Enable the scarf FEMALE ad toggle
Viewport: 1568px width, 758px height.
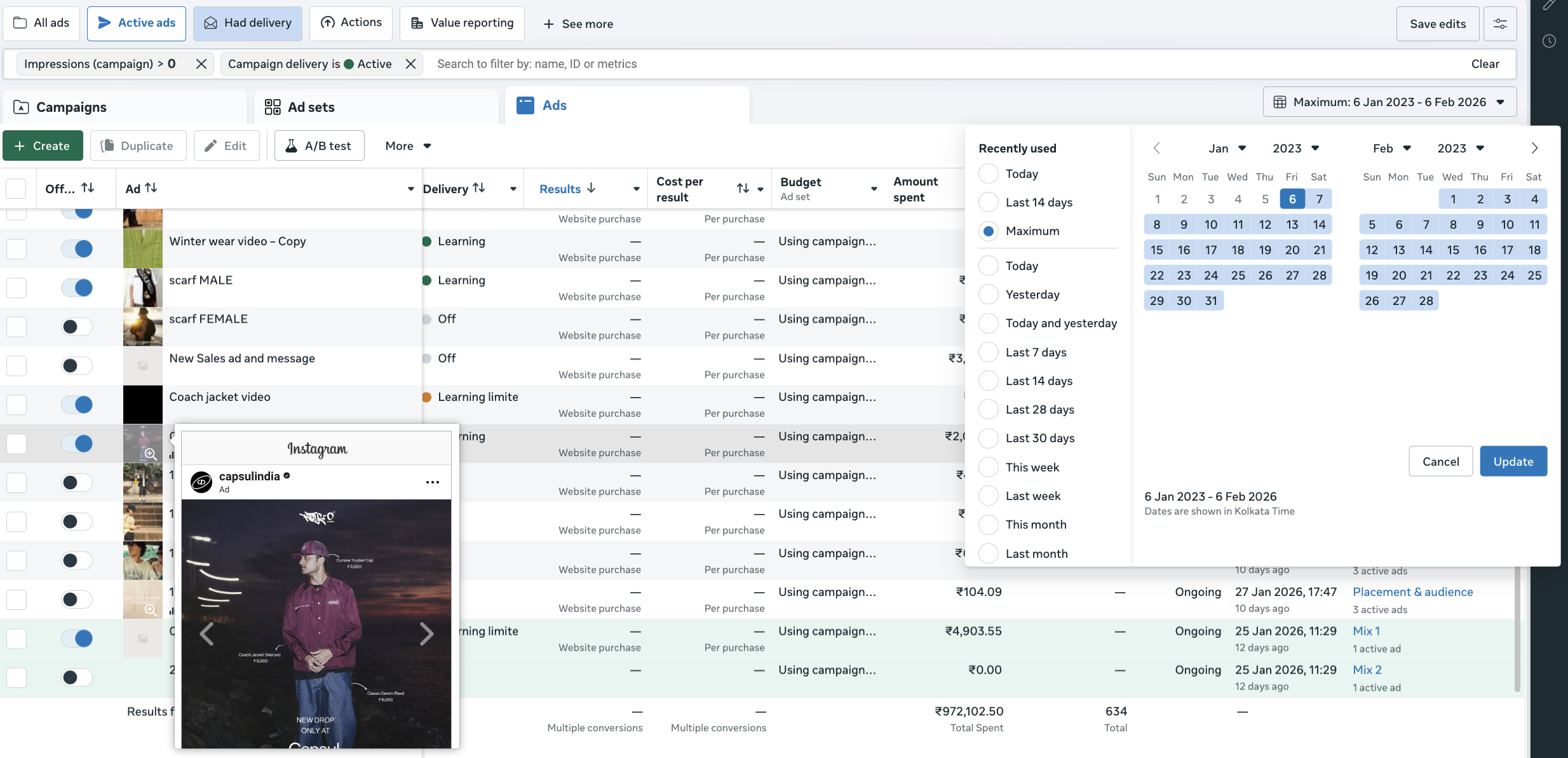pyautogui.click(x=77, y=327)
